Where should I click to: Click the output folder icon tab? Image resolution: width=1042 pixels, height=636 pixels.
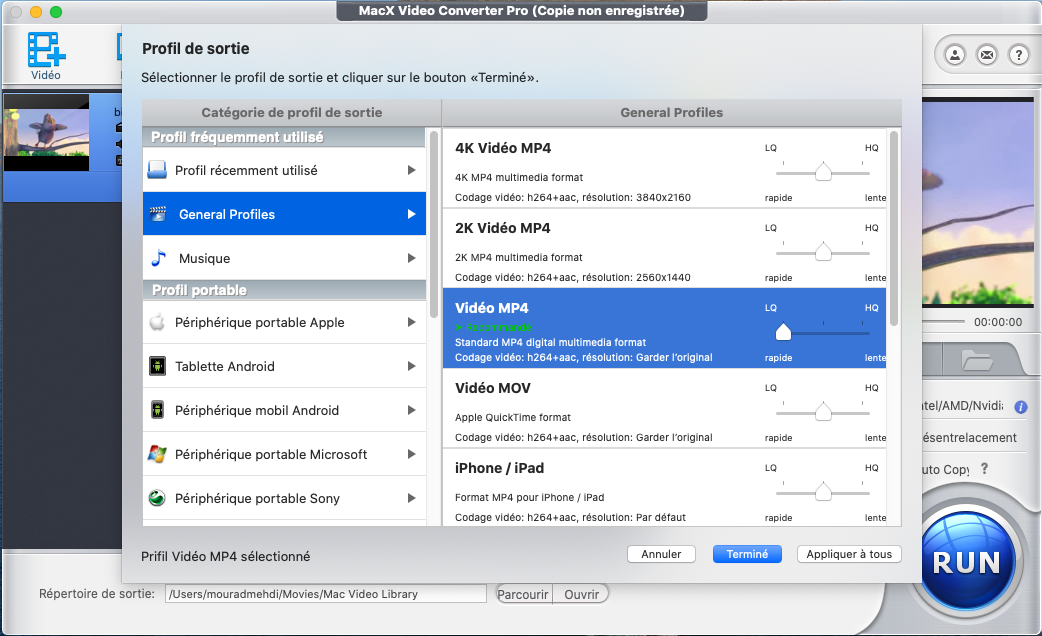coord(977,361)
